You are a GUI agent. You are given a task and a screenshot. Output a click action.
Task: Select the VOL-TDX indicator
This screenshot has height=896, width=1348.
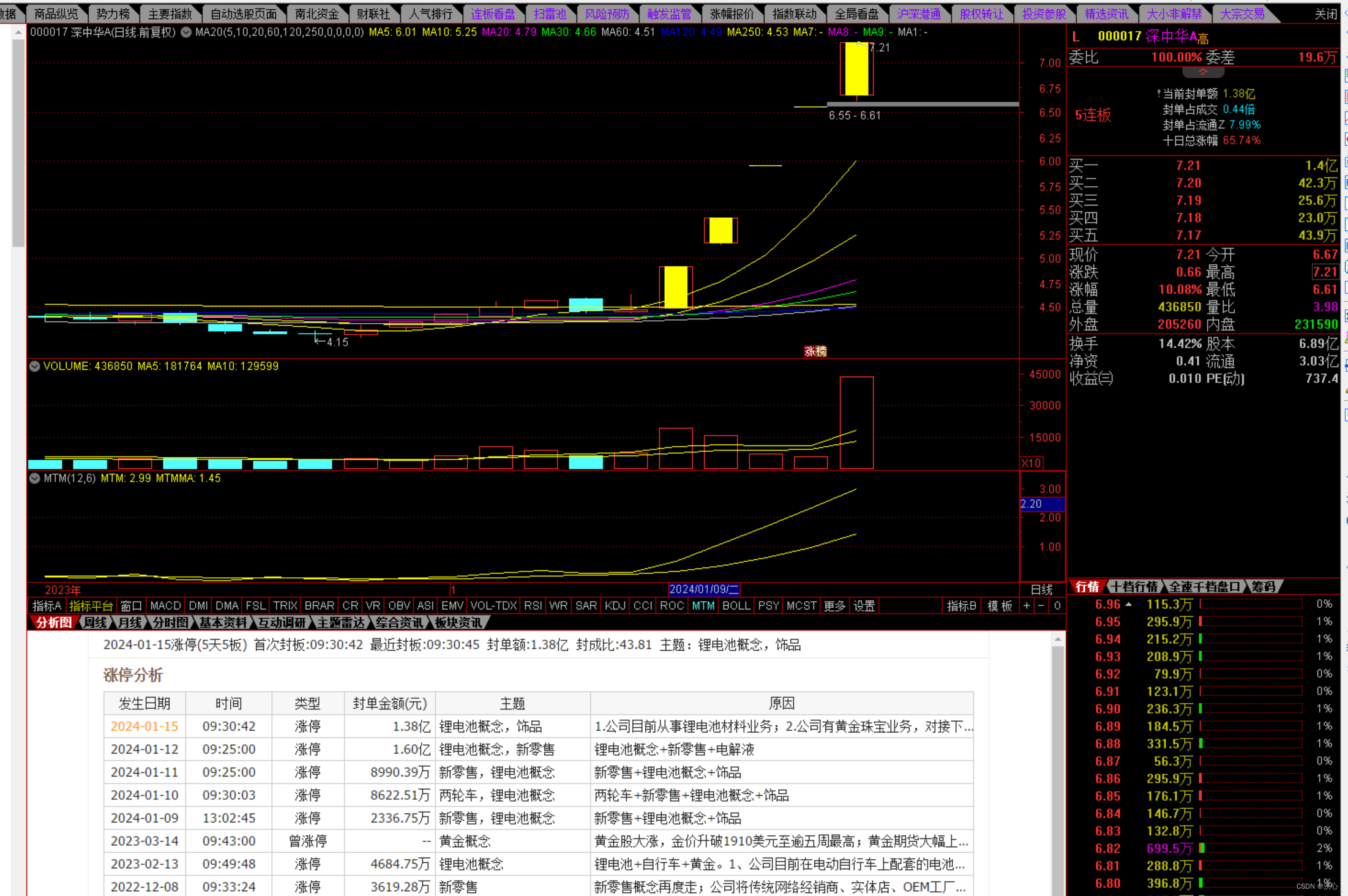click(x=493, y=606)
